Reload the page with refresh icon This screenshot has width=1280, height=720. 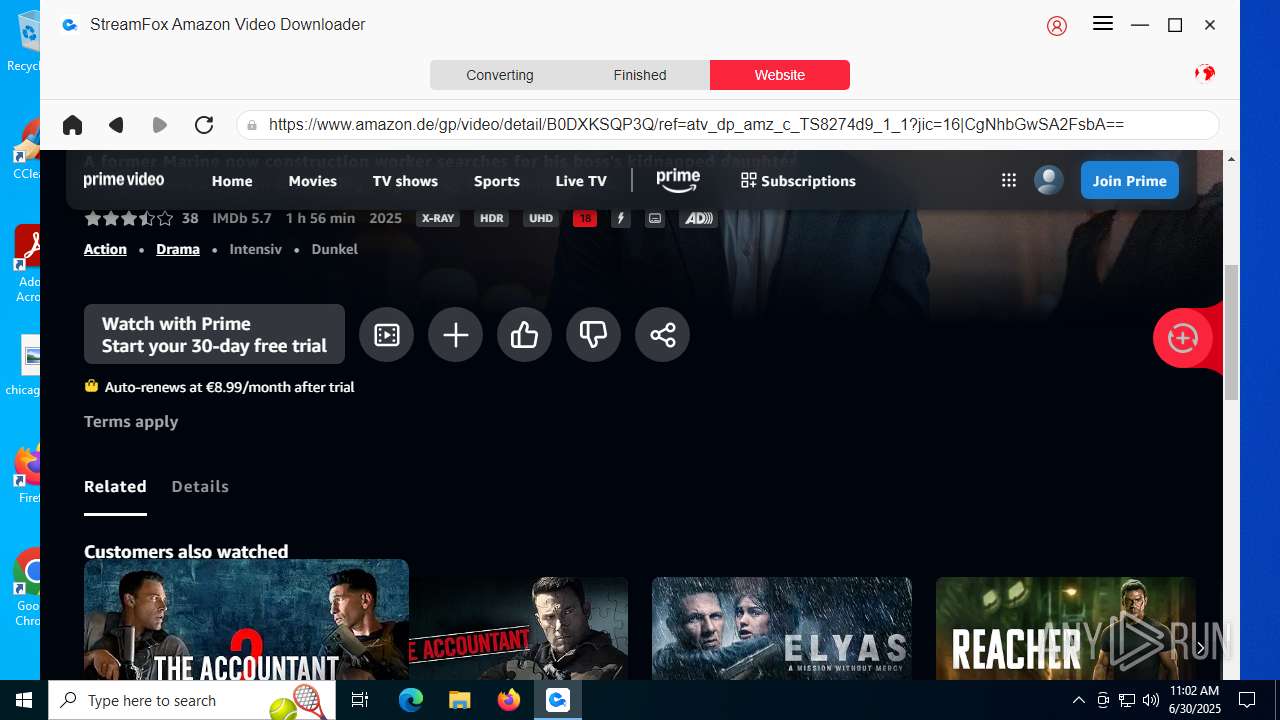pyautogui.click(x=204, y=125)
